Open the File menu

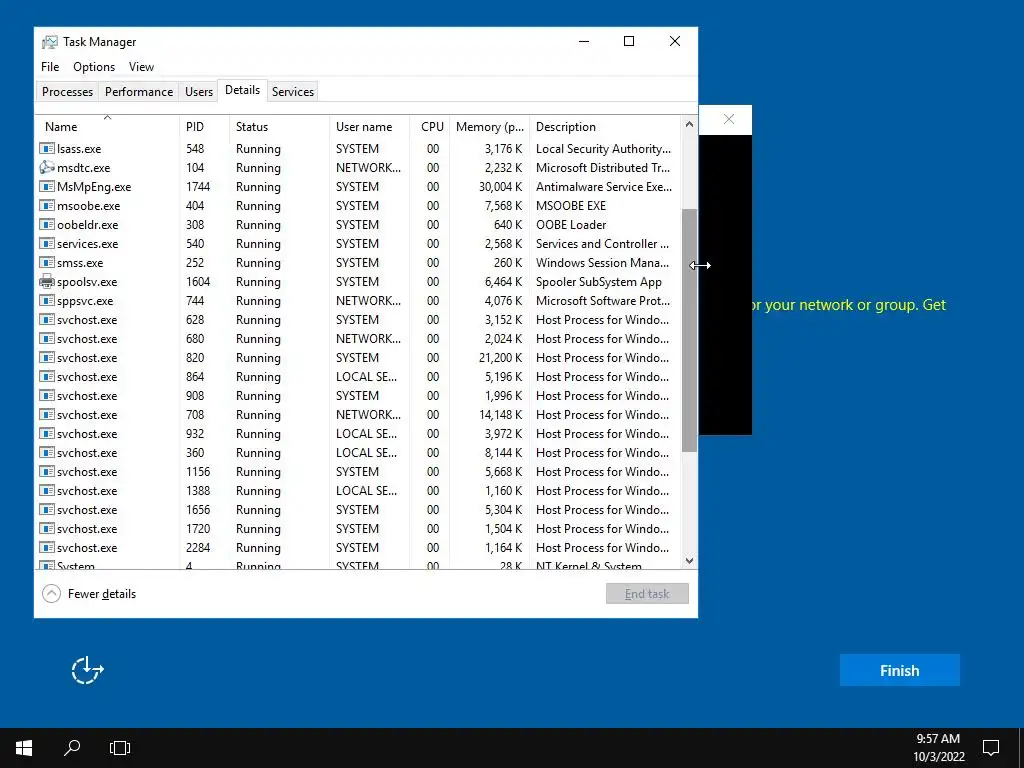coord(50,67)
